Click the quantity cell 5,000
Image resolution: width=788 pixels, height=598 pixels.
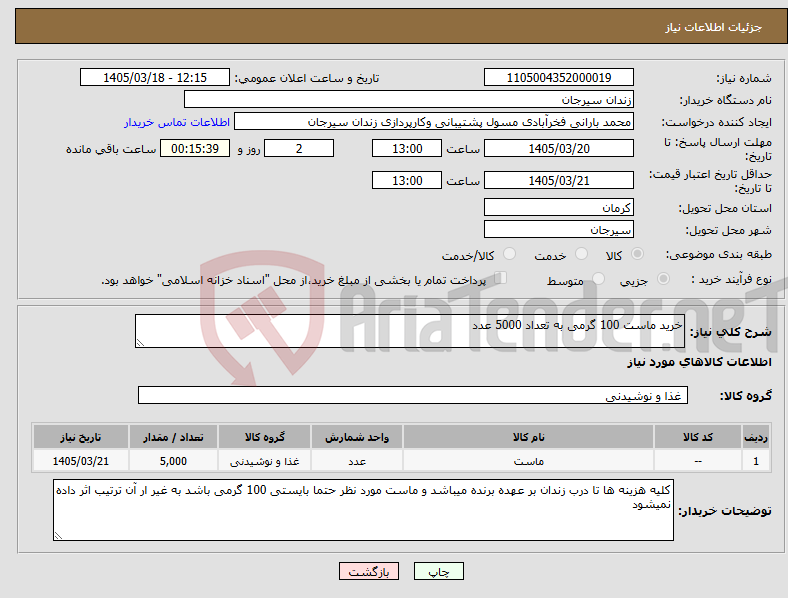(x=173, y=461)
